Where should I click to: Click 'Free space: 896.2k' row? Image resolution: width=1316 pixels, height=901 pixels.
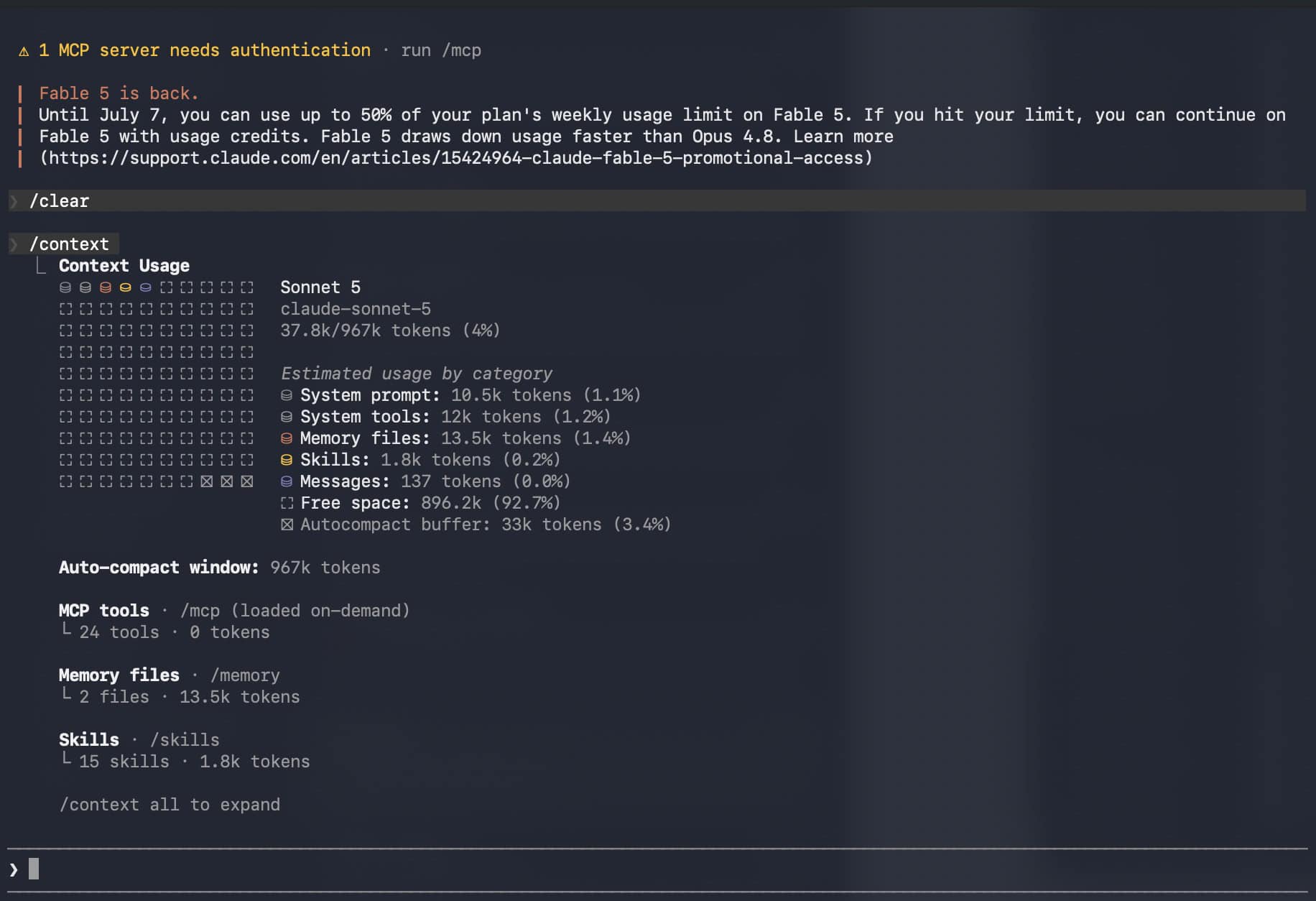pyautogui.click(x=420, y=503)
